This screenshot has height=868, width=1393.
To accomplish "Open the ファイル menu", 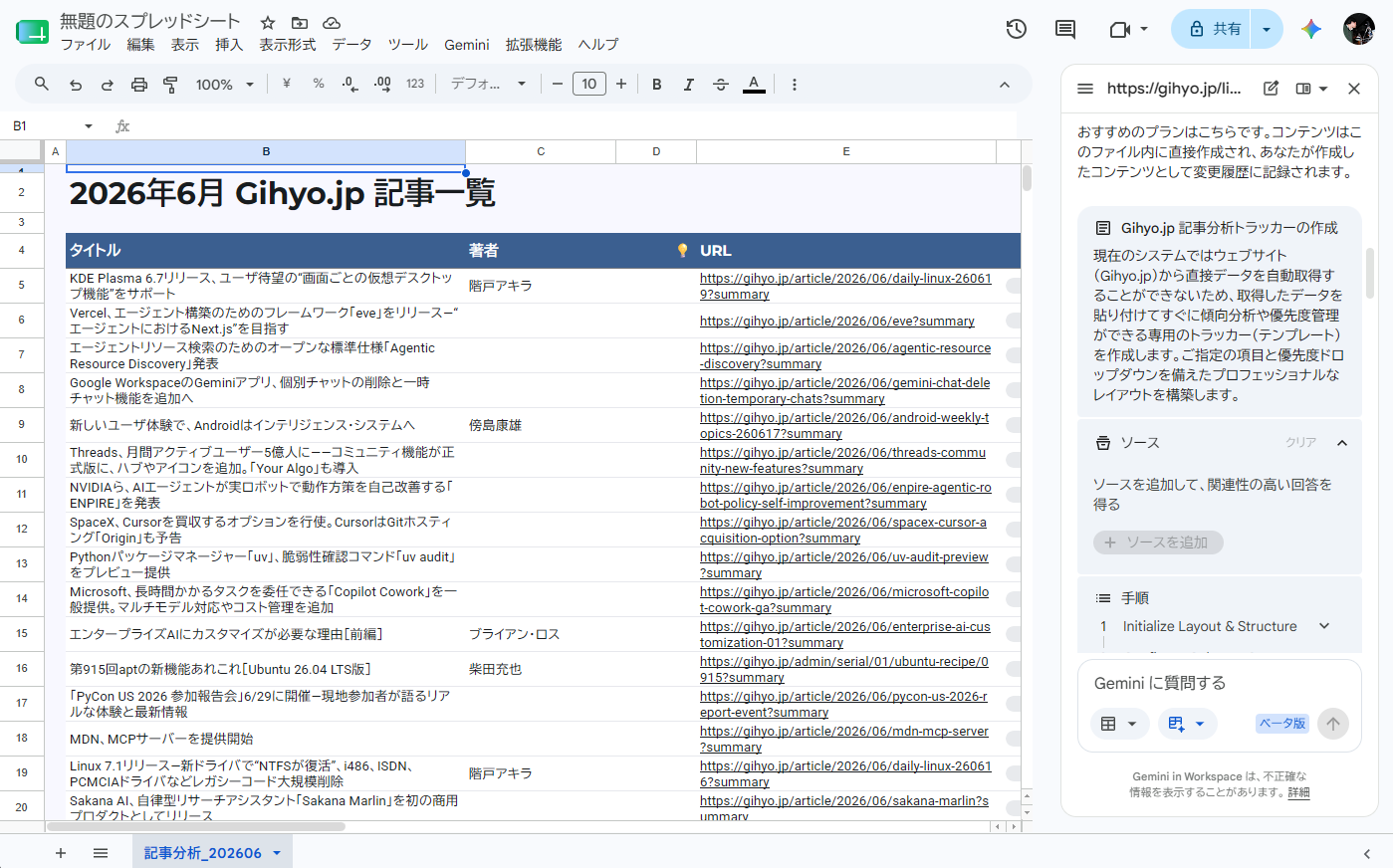I will tap(86, 45).
